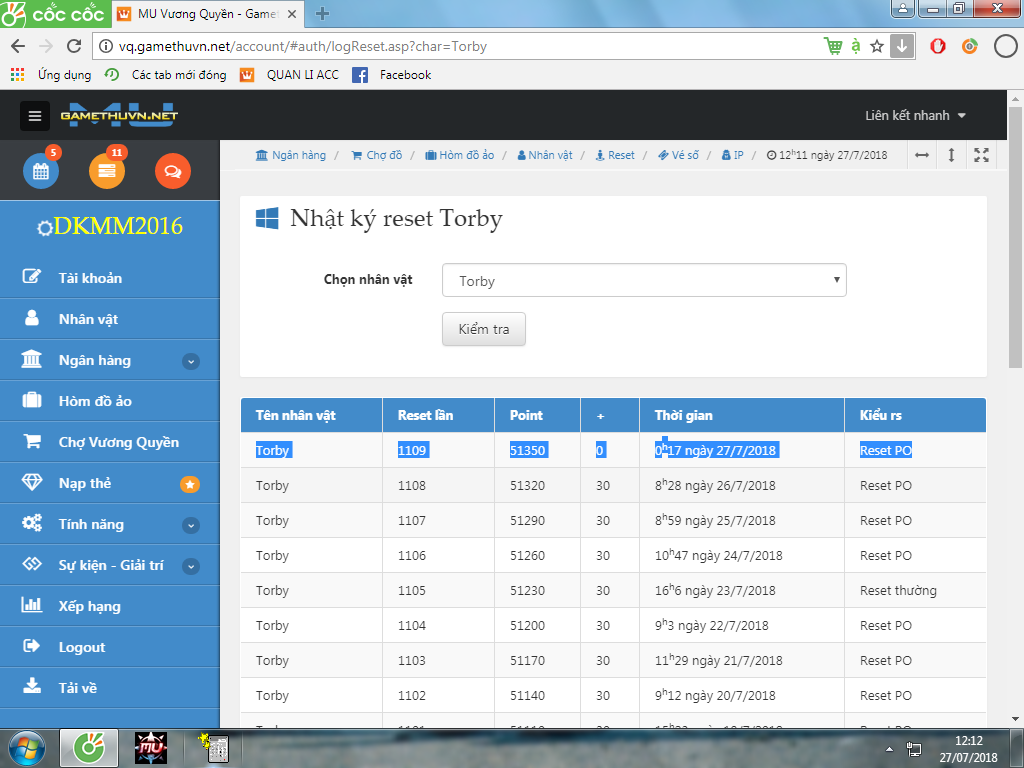Viewport: 1024px width, 768px height.
Task: Click the fullscreen expand icon
Action: (x=981, y=155)
